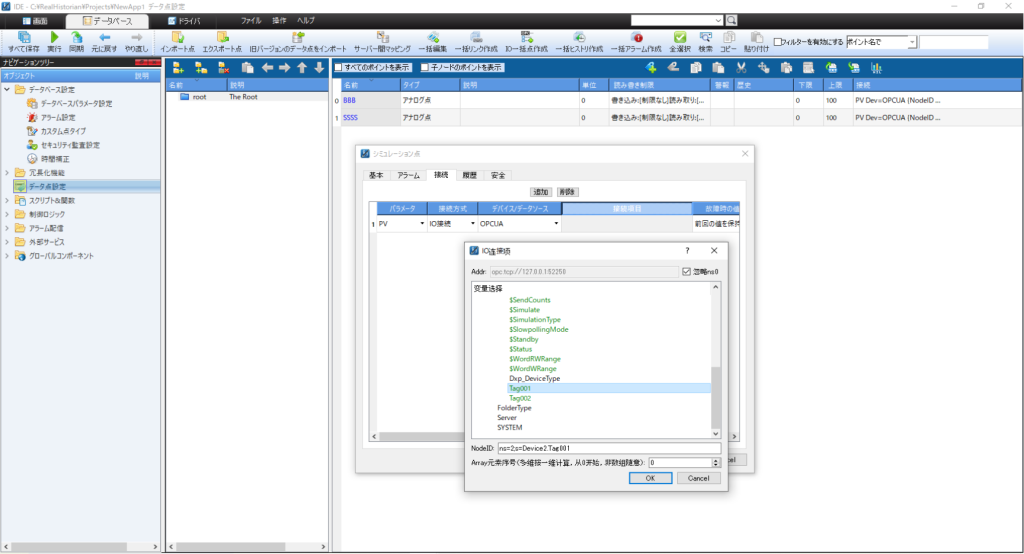Enable すべてのポイントを表示 checkbox
This screenshot has height=554, width=1024.
tap(339, 68)
